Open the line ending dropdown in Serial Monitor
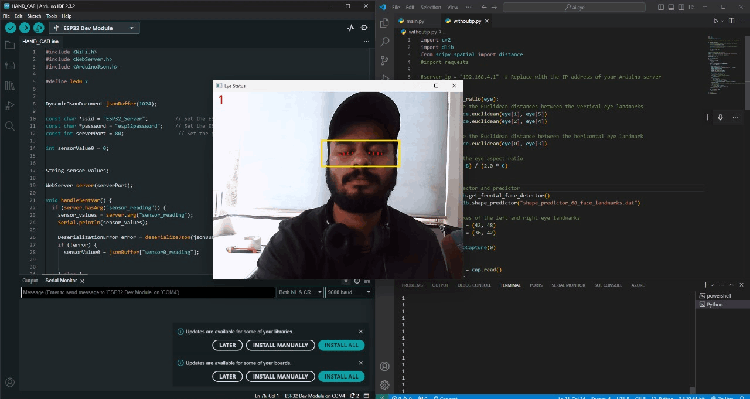The height and width of the screenshot is (399, 750). [299, 292]
